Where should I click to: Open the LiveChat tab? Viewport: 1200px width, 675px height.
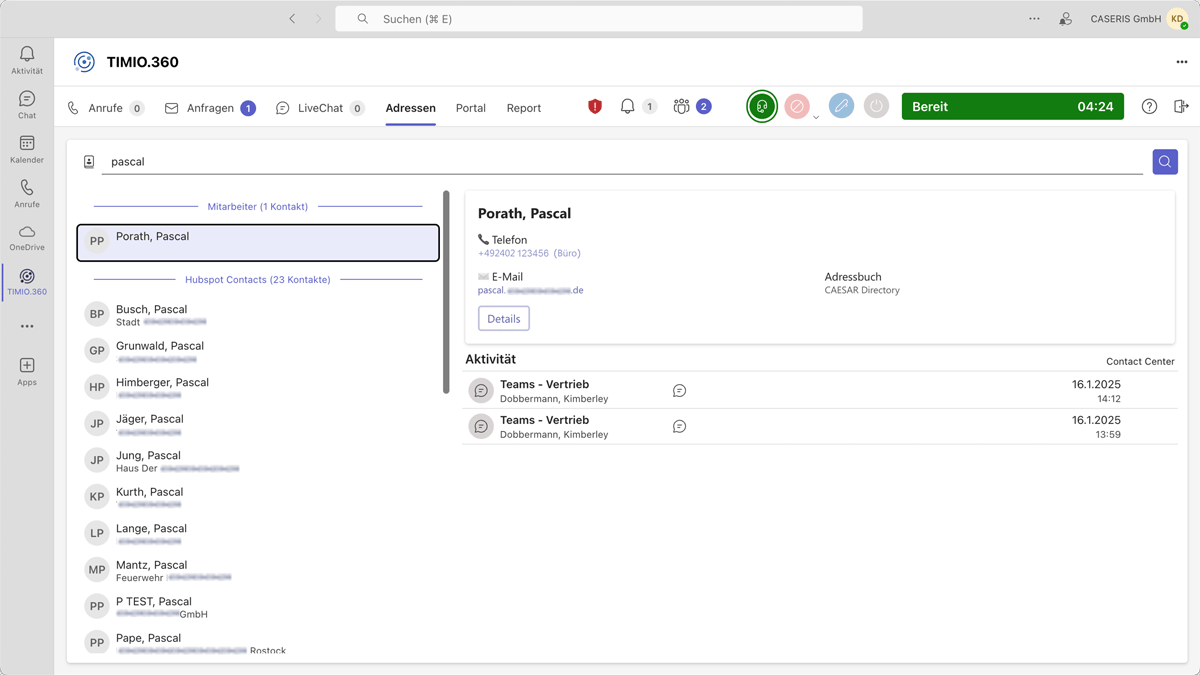(x=320, y=108)
